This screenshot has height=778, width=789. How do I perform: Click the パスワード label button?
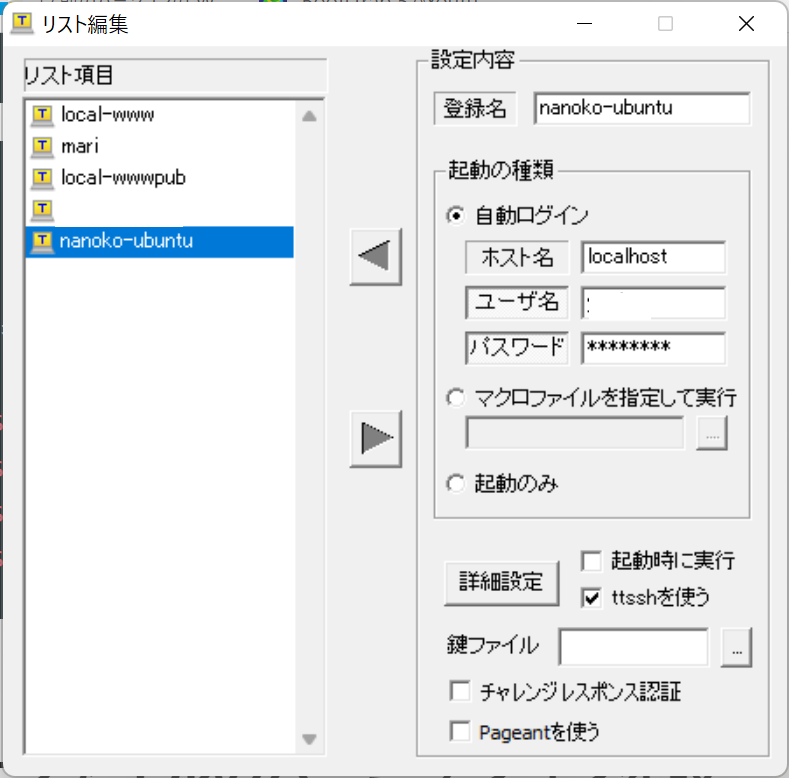pyautogui.click(x=517, y=347)
